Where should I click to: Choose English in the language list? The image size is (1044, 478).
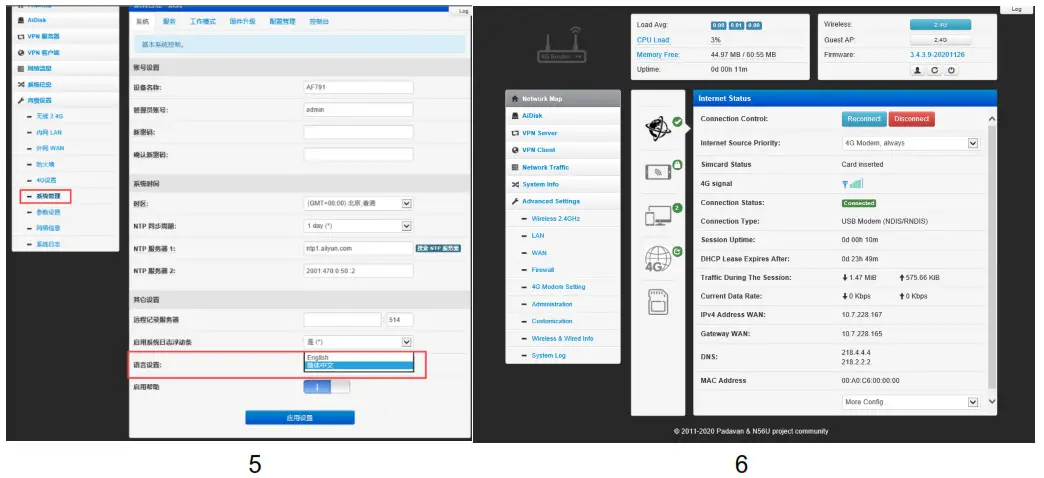click(x=359, y=358)
